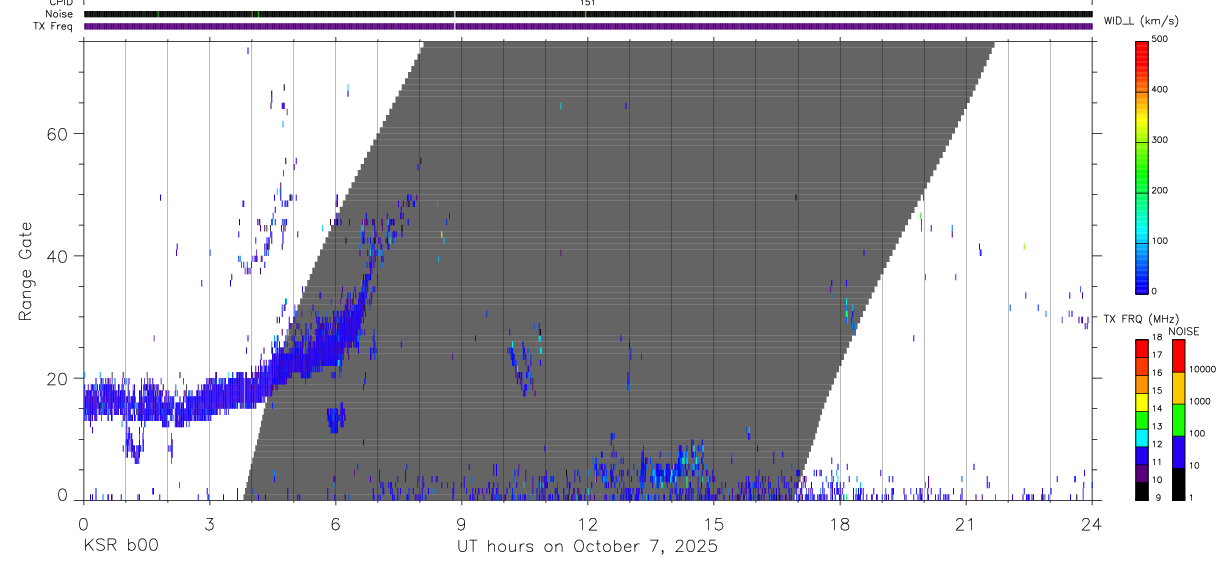Pick the yellow NOISE legend swatch
The width and height of the screenshot is (1228, 567).
pos(1177,387)
